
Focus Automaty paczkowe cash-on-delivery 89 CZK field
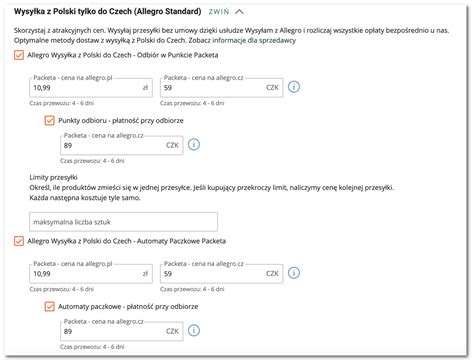pos(122,332)
